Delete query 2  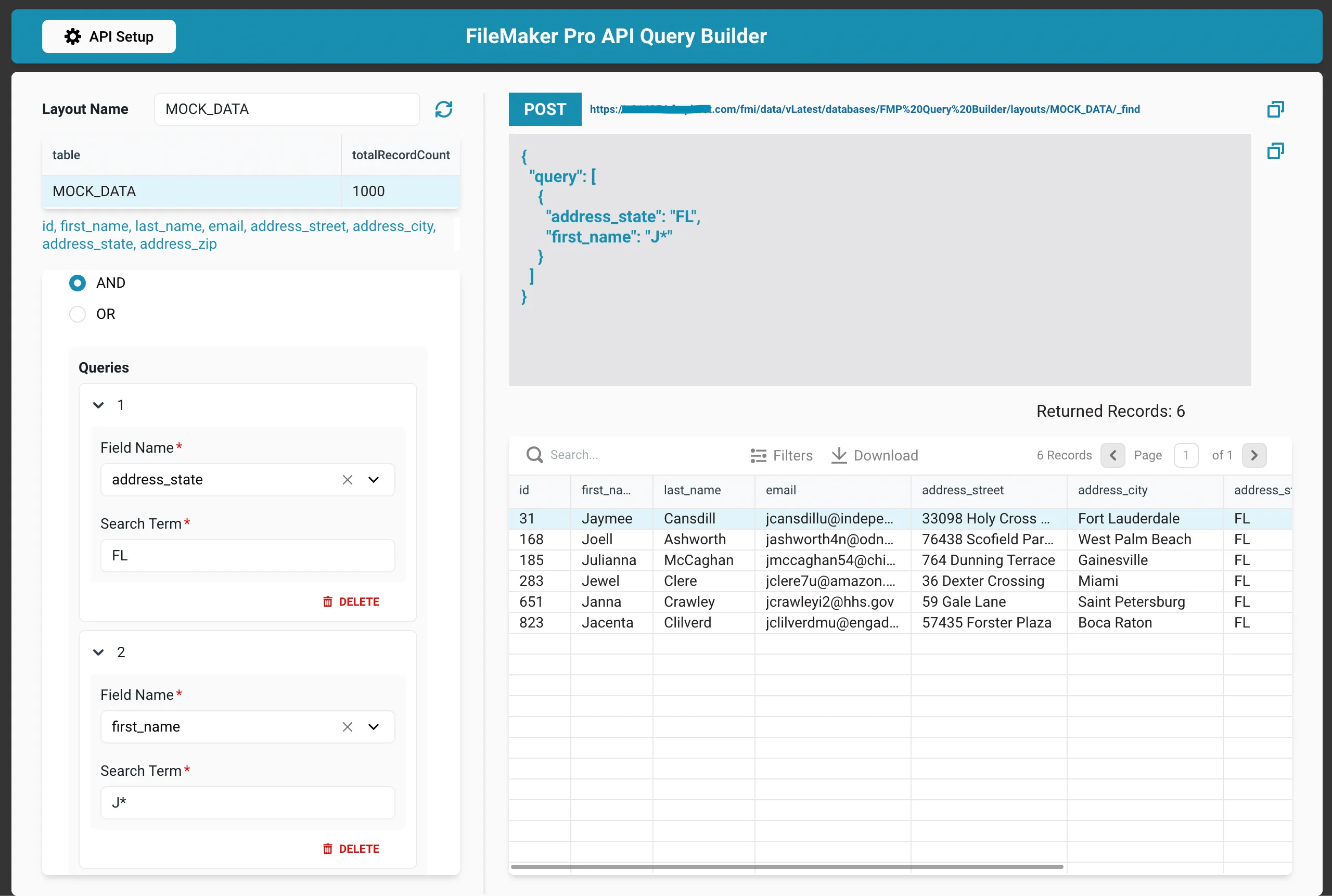point(351,849)
